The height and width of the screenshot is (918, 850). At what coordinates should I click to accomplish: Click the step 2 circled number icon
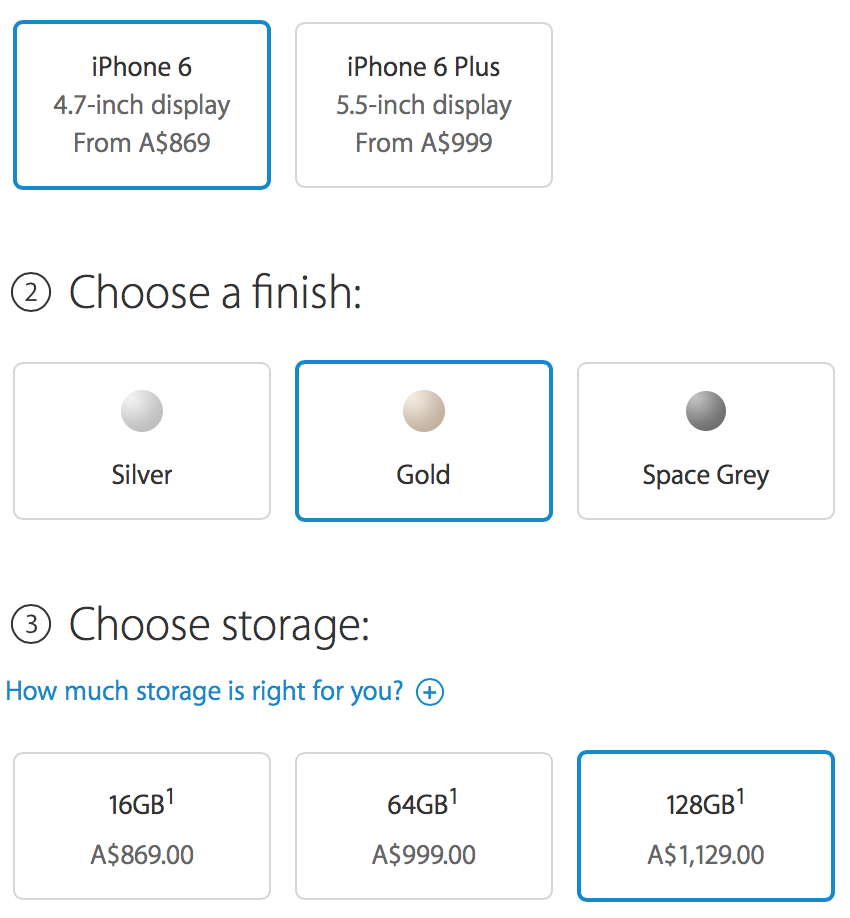(x=31, y=294)
